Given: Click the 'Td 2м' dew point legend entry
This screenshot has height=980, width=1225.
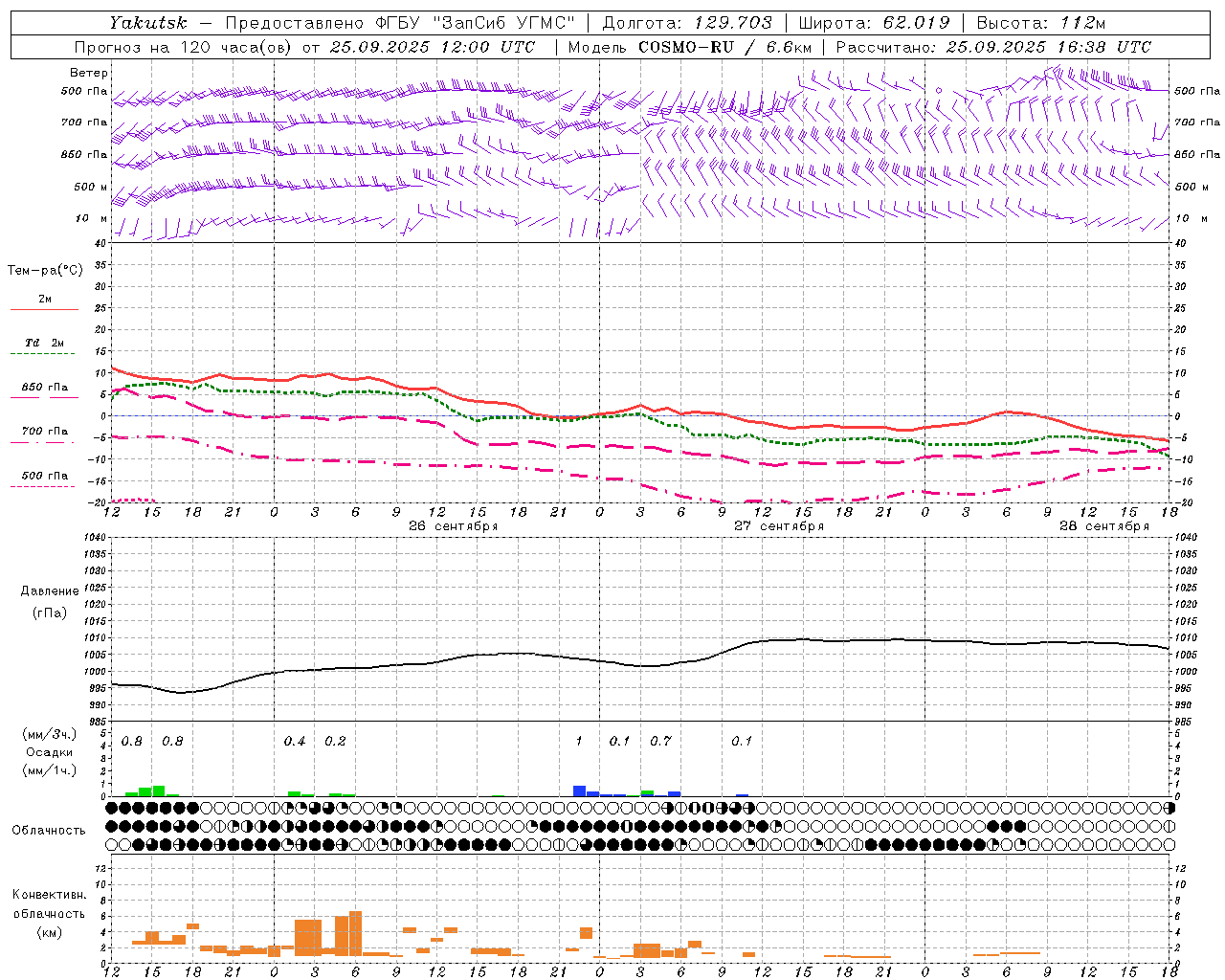Looking at the screenshot, I should [x=45, y=343].
